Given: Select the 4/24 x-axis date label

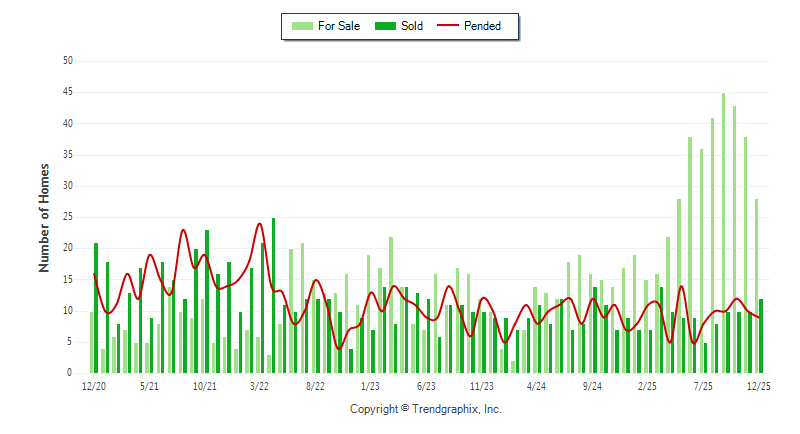Looking at the screenshot, I should click(x=536, y=386).
